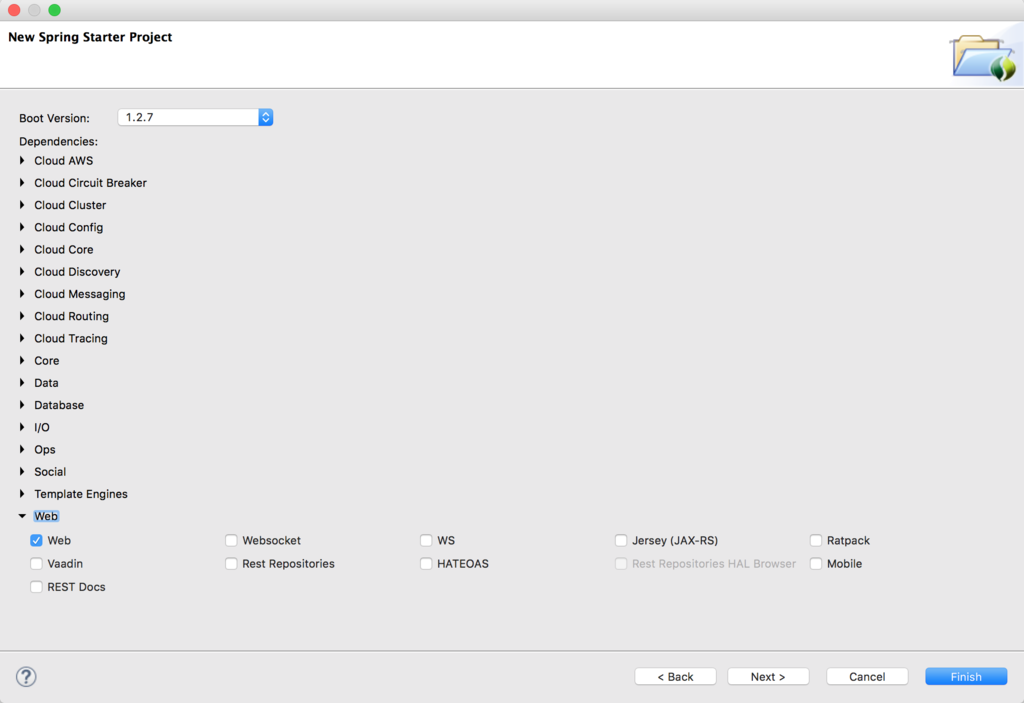Expand the Cloud Cluster group
The image size is (1024, 703).
tap(22, 205)
